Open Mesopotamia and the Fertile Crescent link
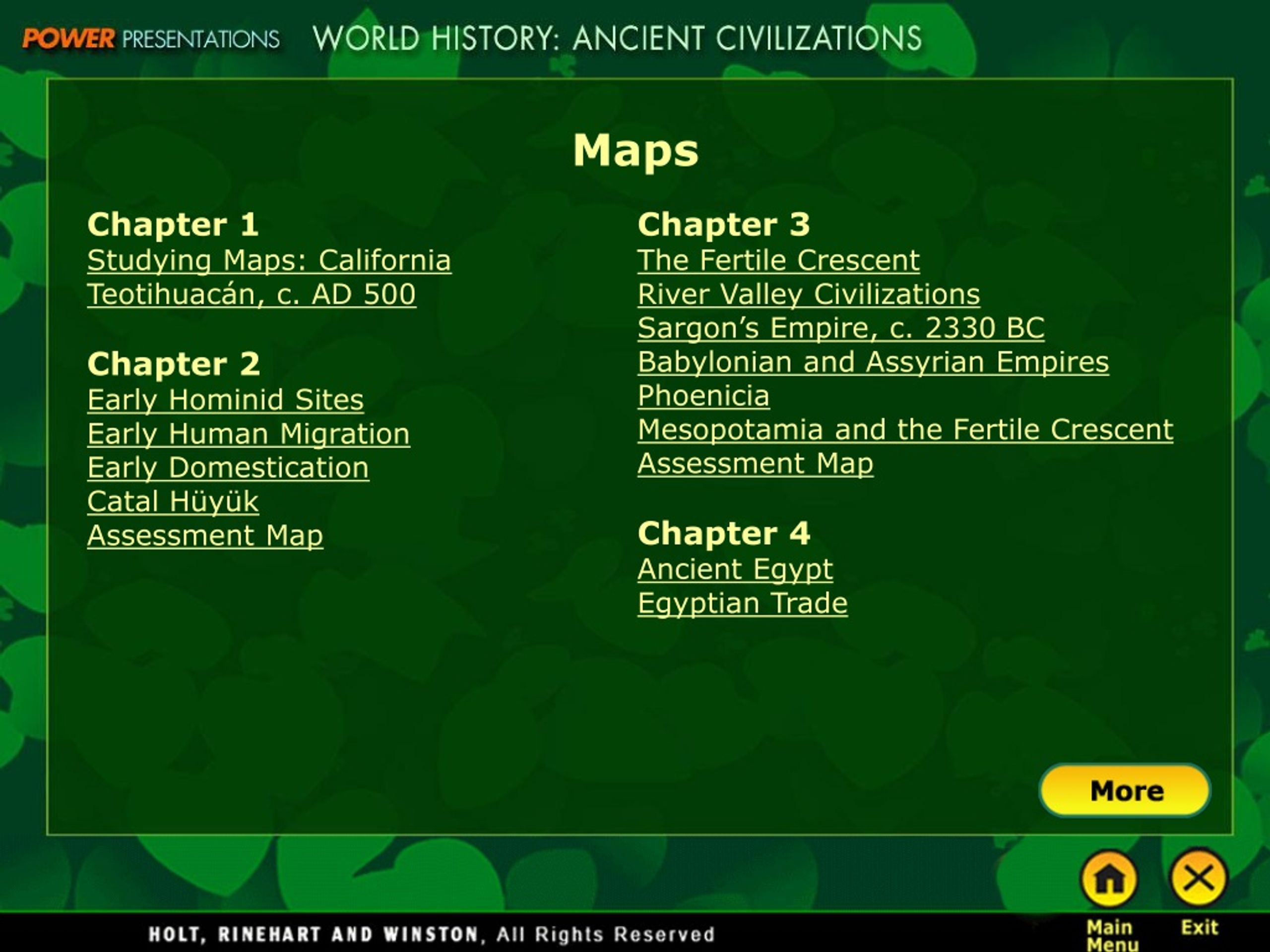The width and height of the screenshot is (1270, 952). [905, 430]
